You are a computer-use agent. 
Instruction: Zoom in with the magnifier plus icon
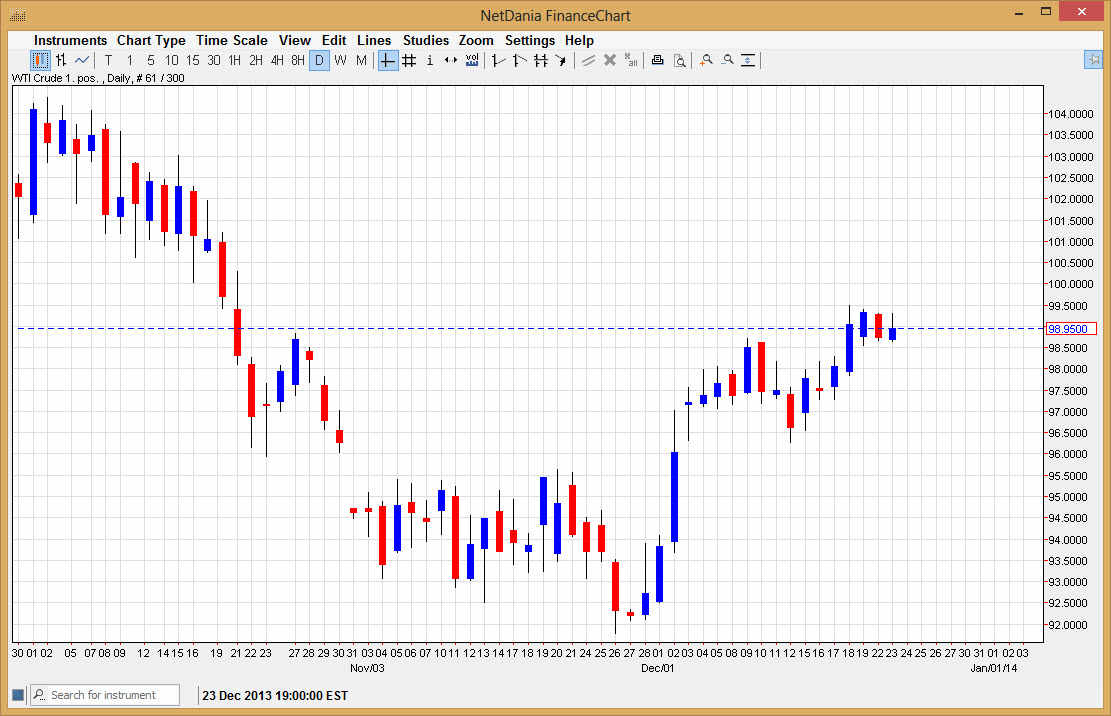click(706, 60)
